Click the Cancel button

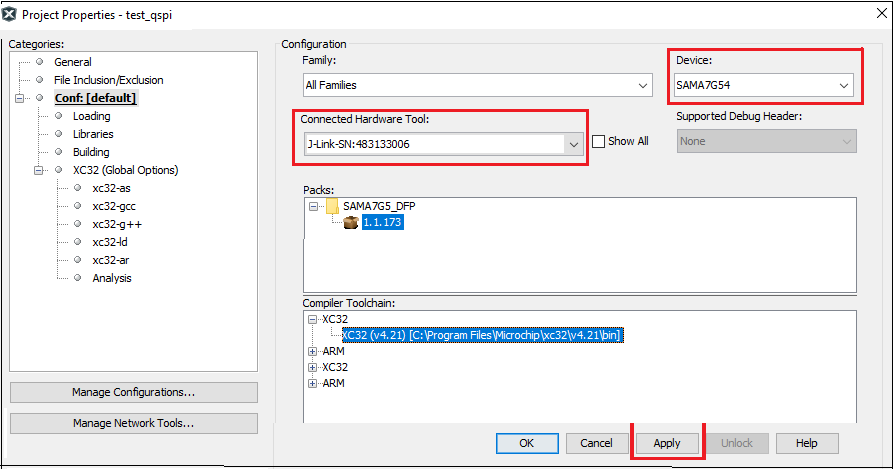point(596,443)
